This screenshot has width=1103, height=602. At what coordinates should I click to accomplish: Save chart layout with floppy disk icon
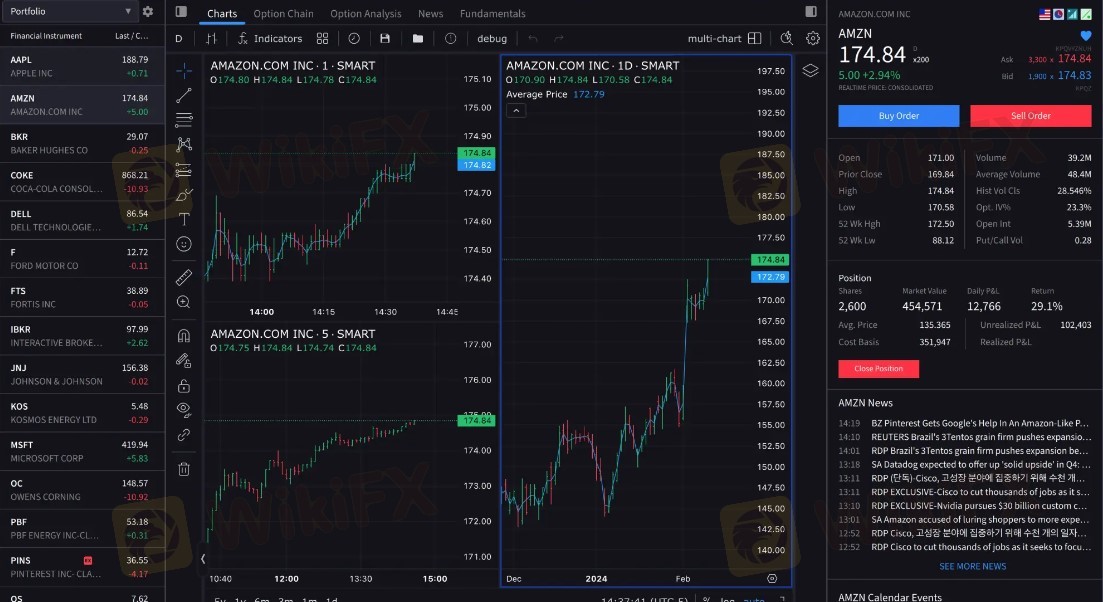pos(385,38)
